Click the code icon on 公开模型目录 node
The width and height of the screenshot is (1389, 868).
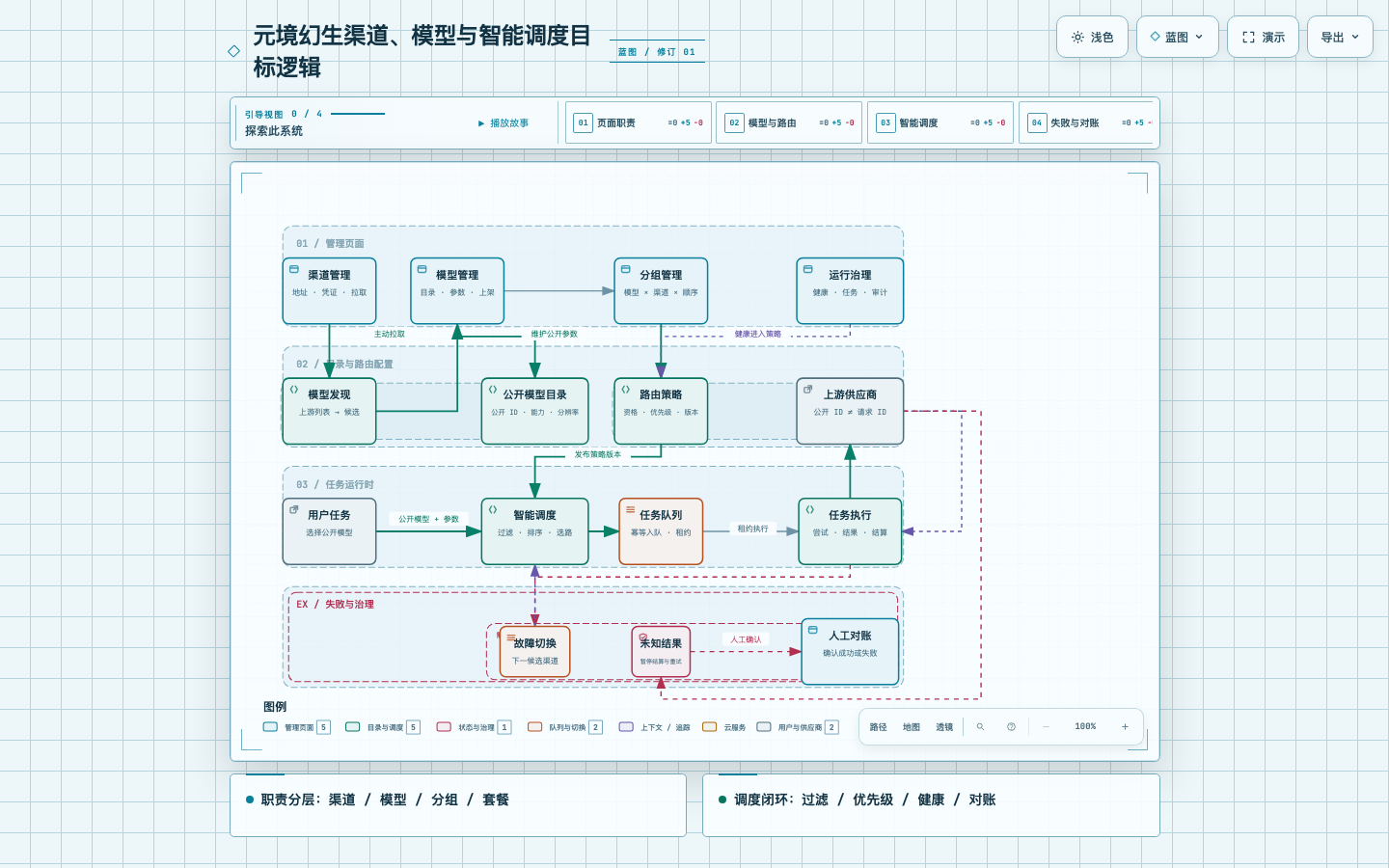pos(493,390)
